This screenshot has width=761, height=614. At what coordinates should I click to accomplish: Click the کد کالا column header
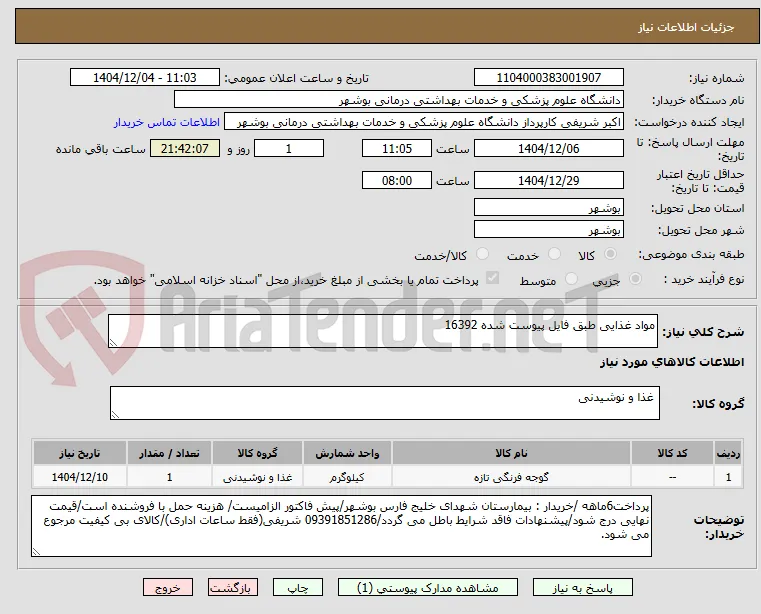coord(673,453)
